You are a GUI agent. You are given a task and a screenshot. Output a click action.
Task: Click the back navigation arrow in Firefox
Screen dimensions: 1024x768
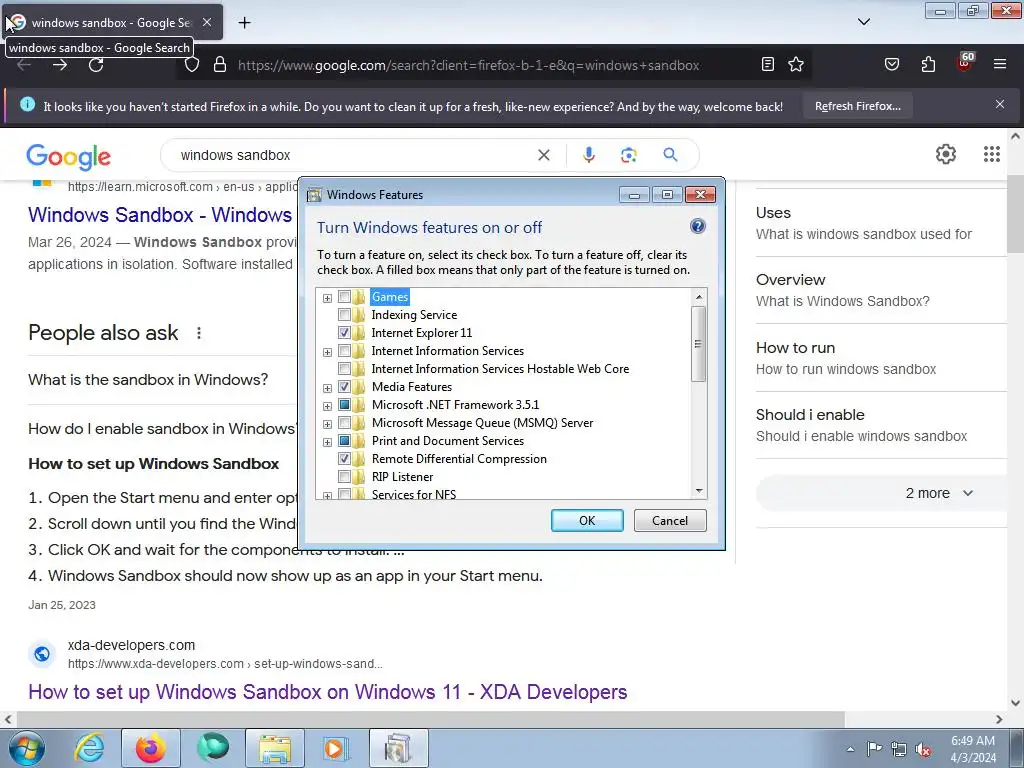click(24, 65)
